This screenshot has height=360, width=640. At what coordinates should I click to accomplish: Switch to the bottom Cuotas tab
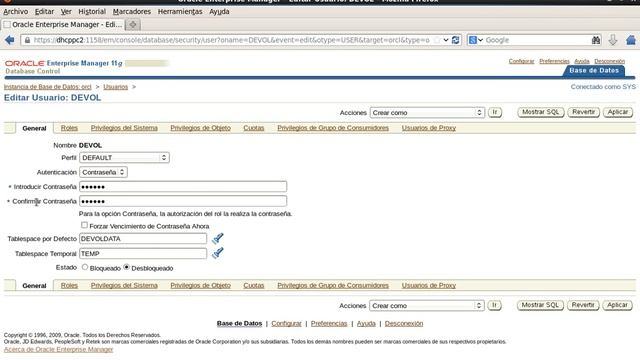point(253,285)
